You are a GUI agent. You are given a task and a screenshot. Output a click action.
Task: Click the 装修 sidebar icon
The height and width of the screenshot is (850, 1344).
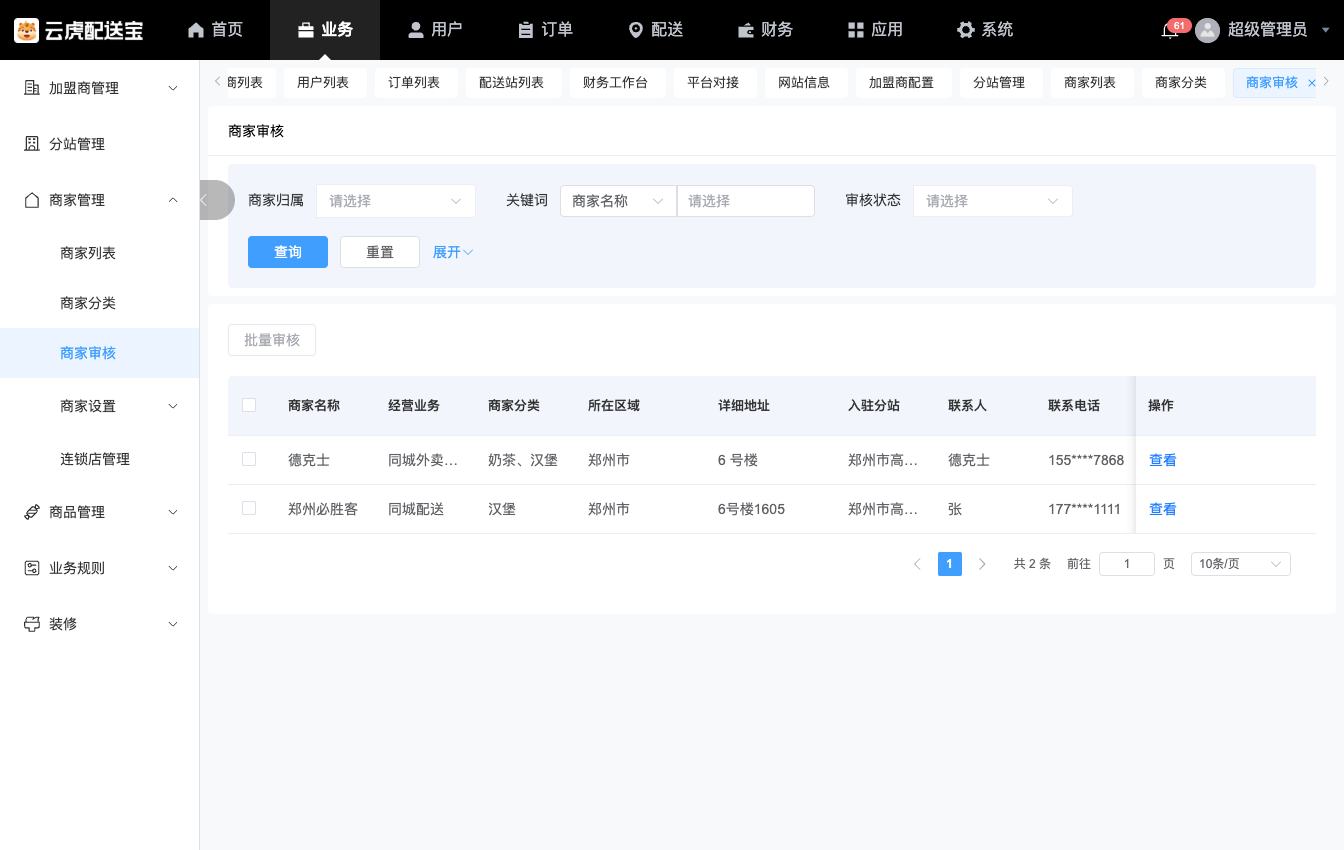pyautogui.click(x=31, y=624)
